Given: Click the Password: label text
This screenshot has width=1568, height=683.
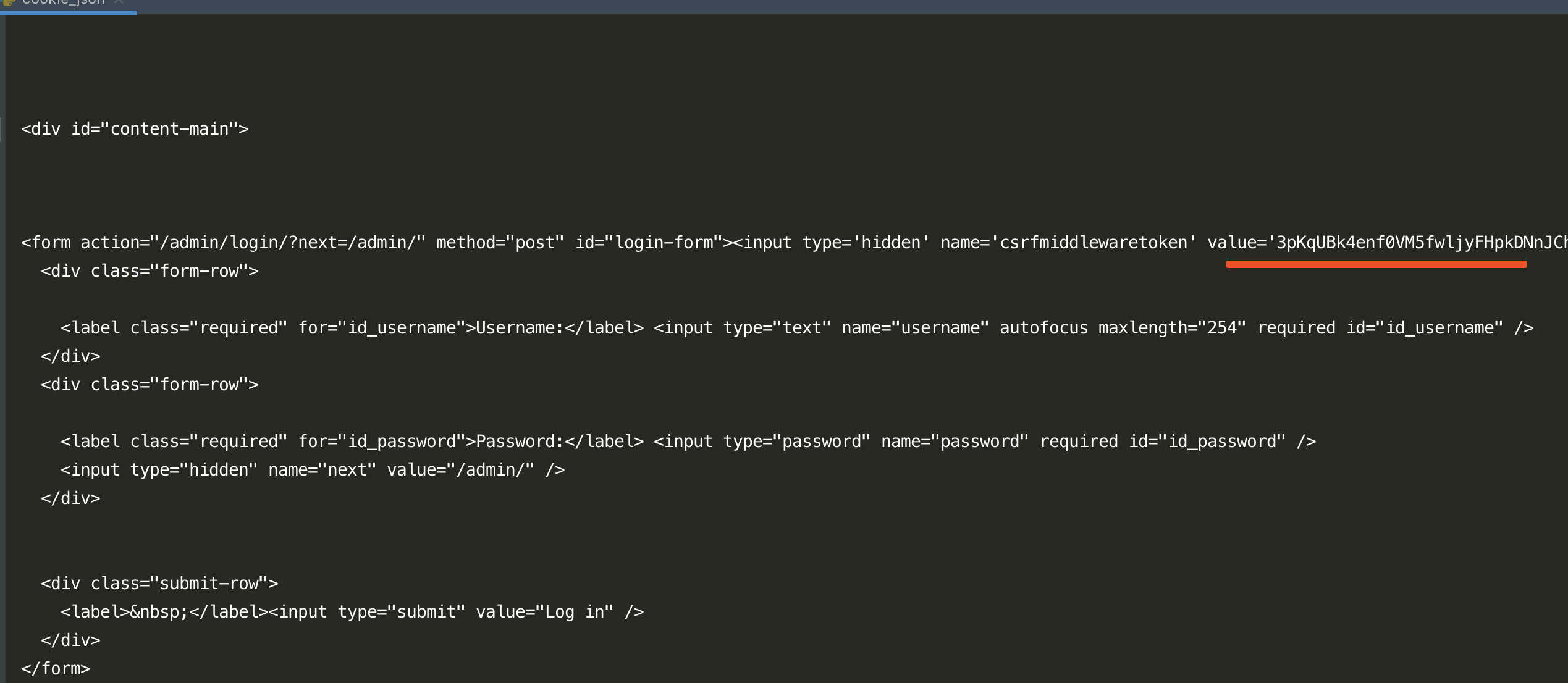Looking at the screenshot, I should point(519,442).
